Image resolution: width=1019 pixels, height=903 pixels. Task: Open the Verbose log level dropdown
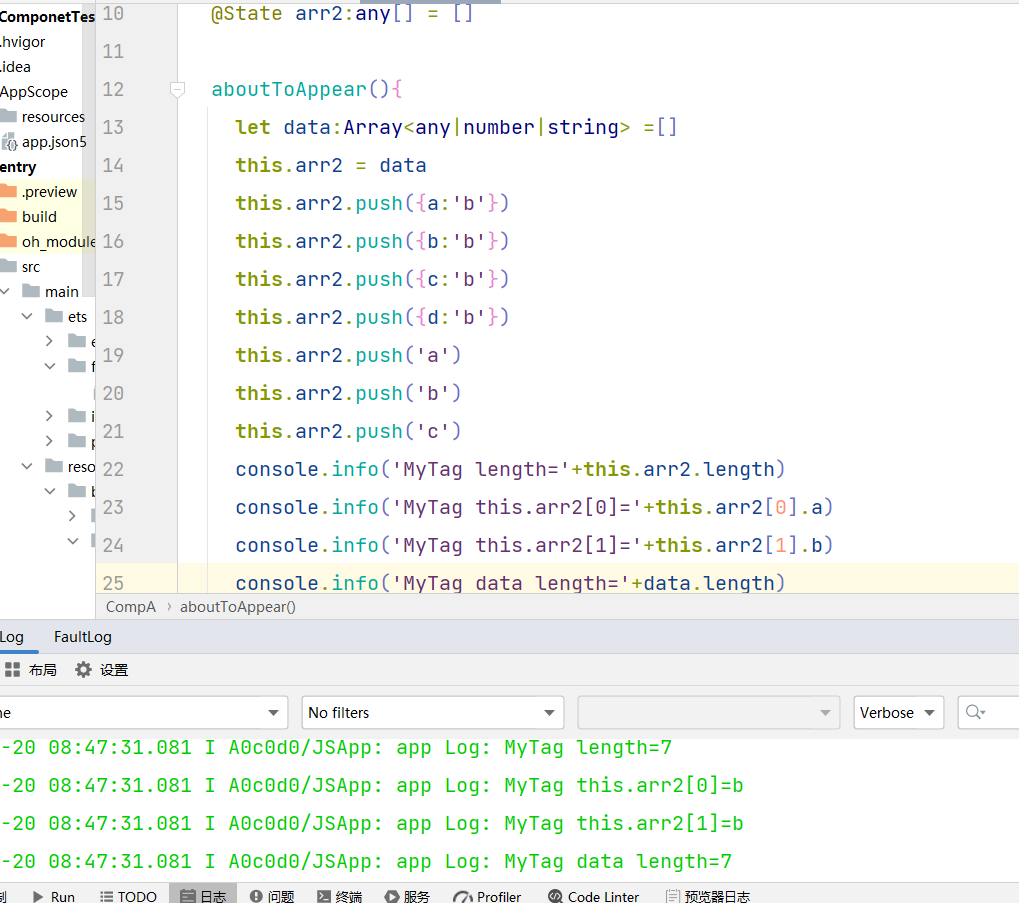click(898, 713)
